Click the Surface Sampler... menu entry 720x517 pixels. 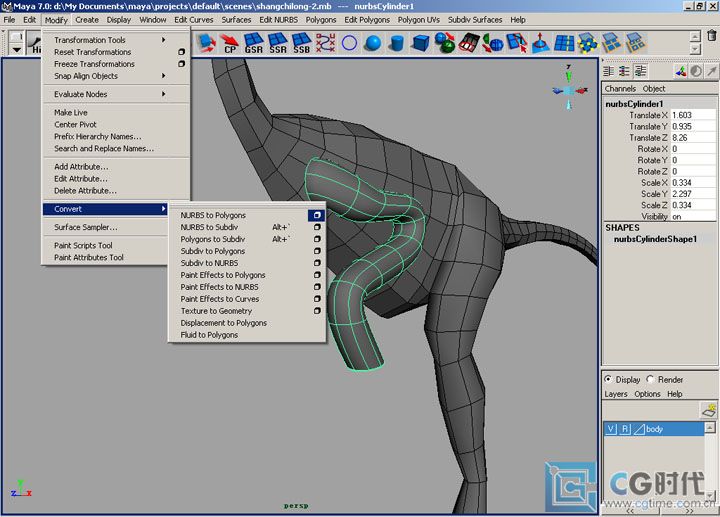(86, 227)
